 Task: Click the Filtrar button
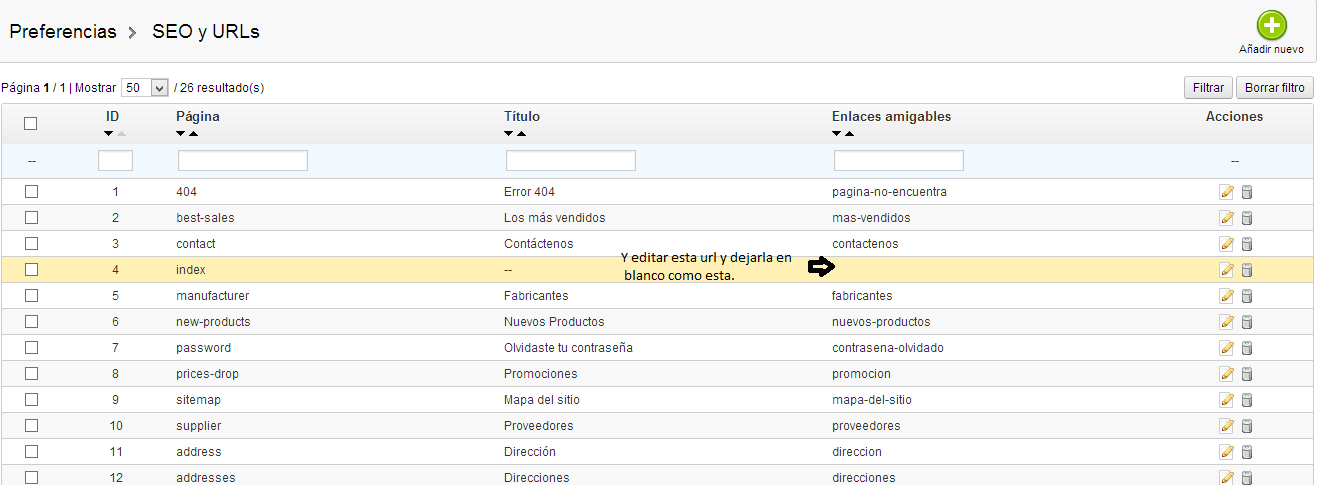(1208, 88)
